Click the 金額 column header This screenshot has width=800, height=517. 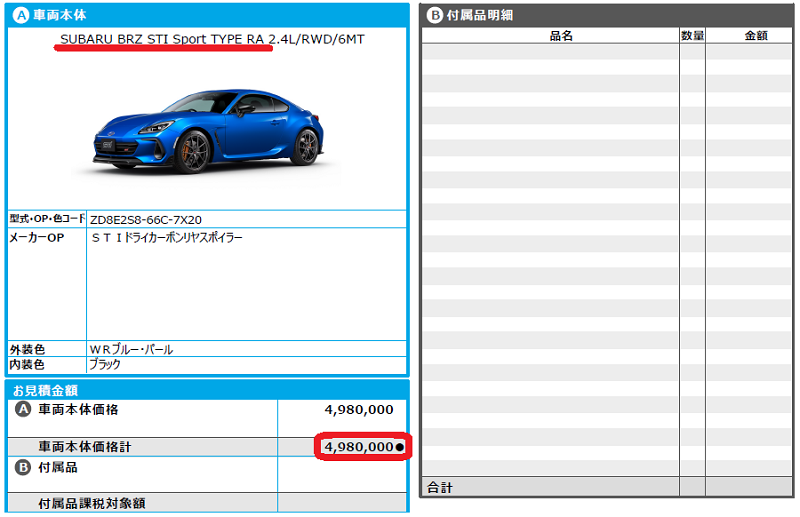(x=755, y=36)
